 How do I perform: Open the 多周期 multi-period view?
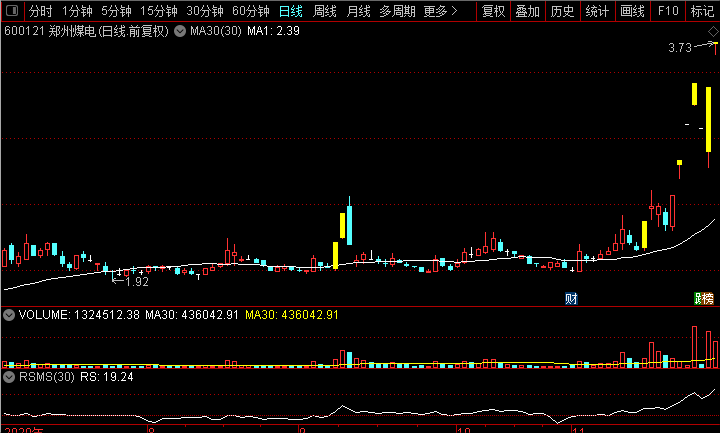397,11
